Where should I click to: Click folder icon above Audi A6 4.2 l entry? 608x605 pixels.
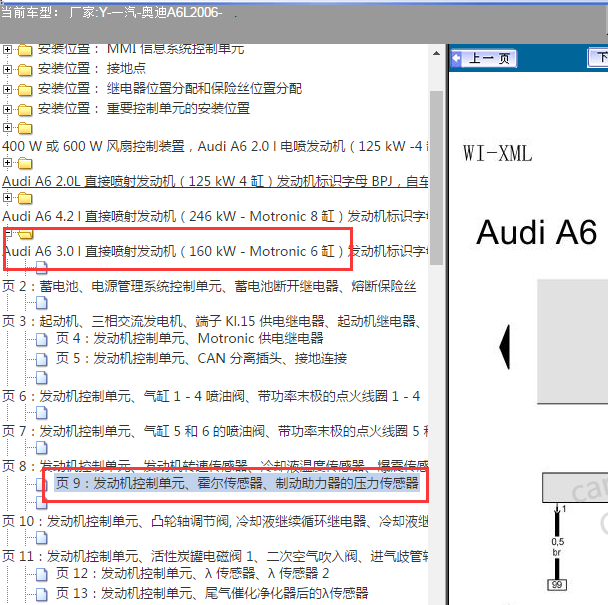point(25,198)
